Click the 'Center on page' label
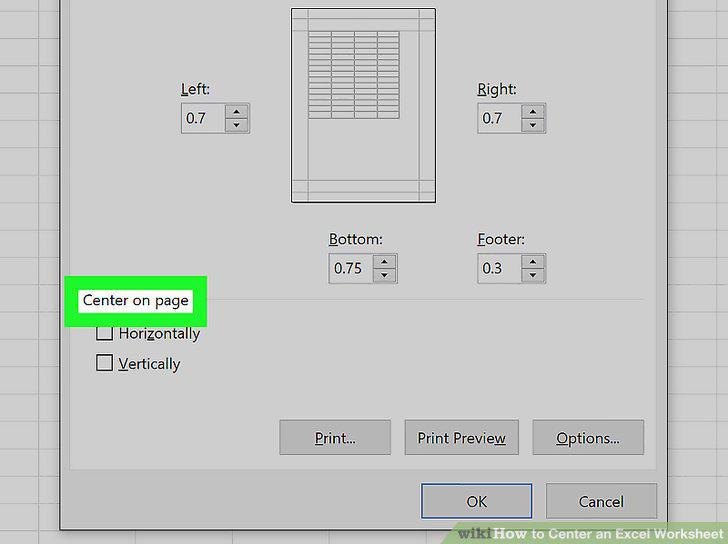The width and height of the screenshot is (728, 544). point(136,301)
